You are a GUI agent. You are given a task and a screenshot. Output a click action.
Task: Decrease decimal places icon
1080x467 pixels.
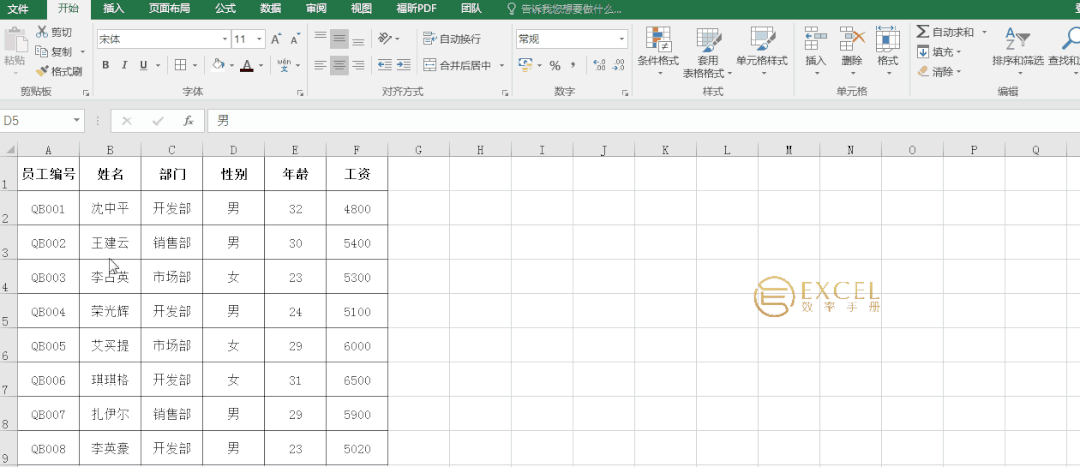click(x=619, y=65)
